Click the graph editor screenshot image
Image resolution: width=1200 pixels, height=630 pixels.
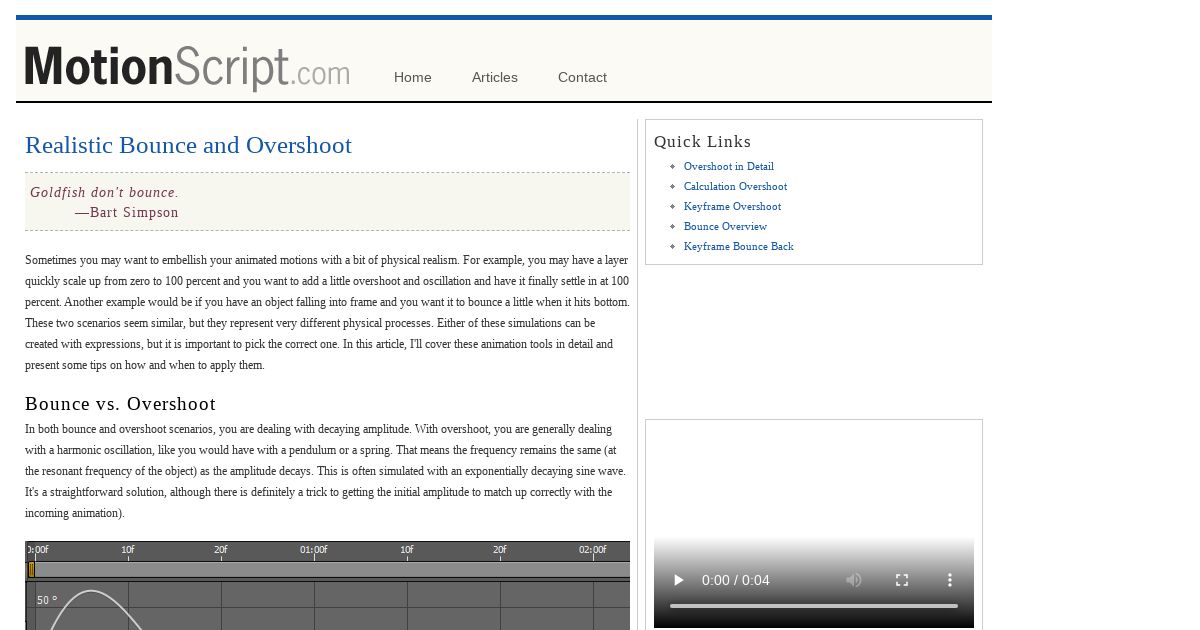[x=327, y=586]
